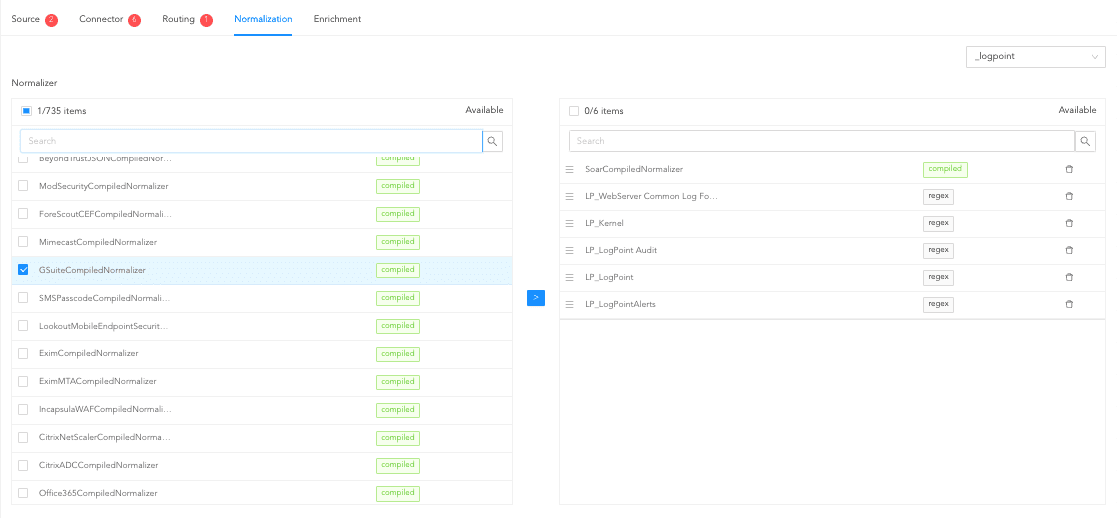Image resolution: width=1117 pixels, height=518 pixels.
Task: Move selected normalizer right with arrow button
Action: tap(536, 298)
